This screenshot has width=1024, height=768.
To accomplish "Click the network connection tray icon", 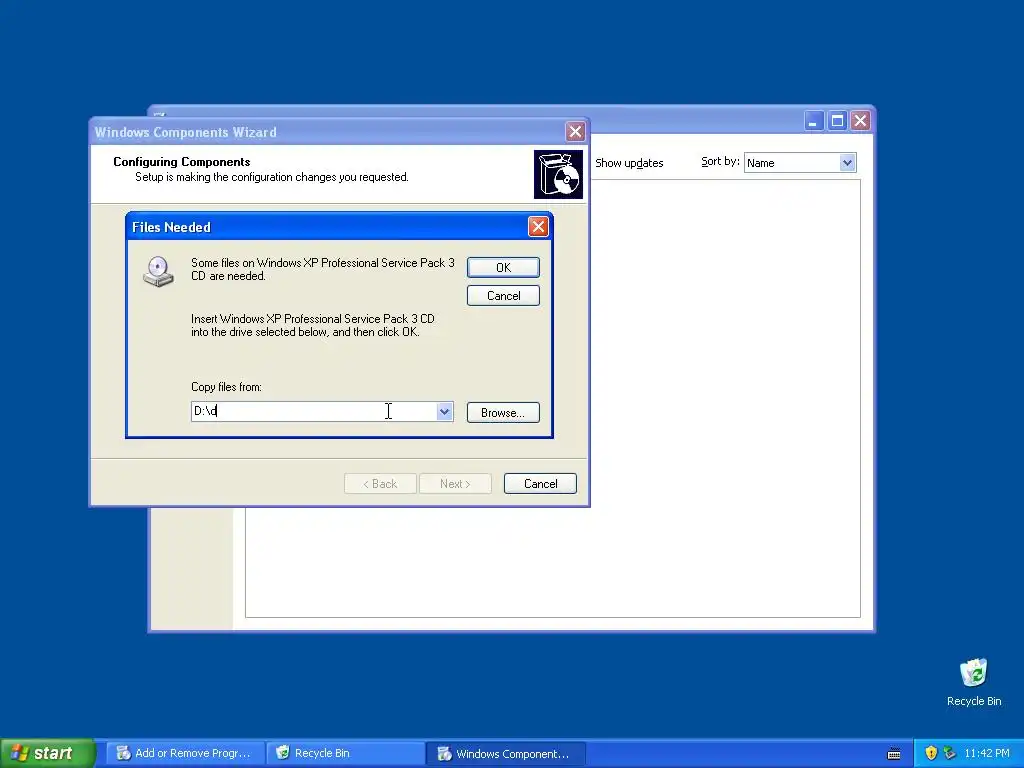I will tap(949, 753).
